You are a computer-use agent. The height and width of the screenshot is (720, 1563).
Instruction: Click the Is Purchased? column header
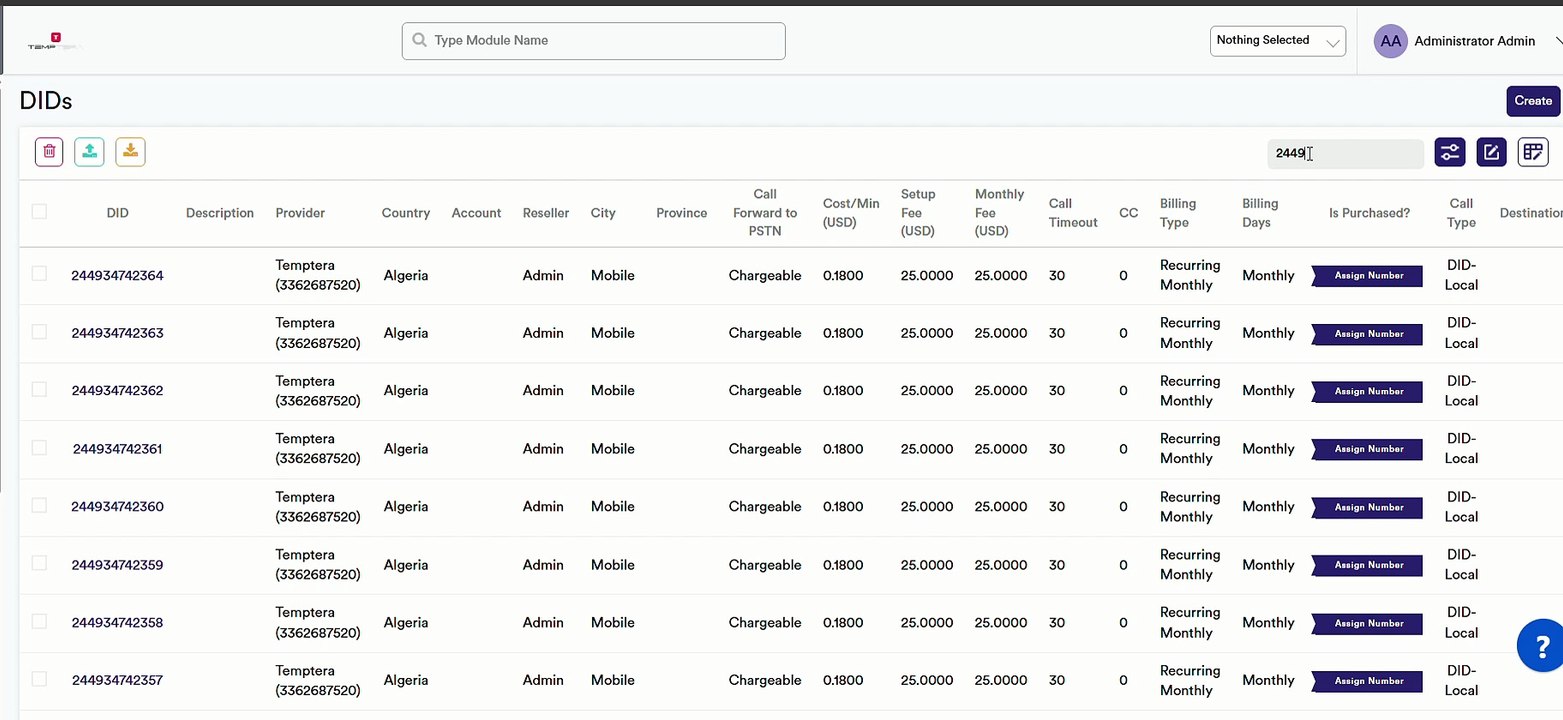1369,213
